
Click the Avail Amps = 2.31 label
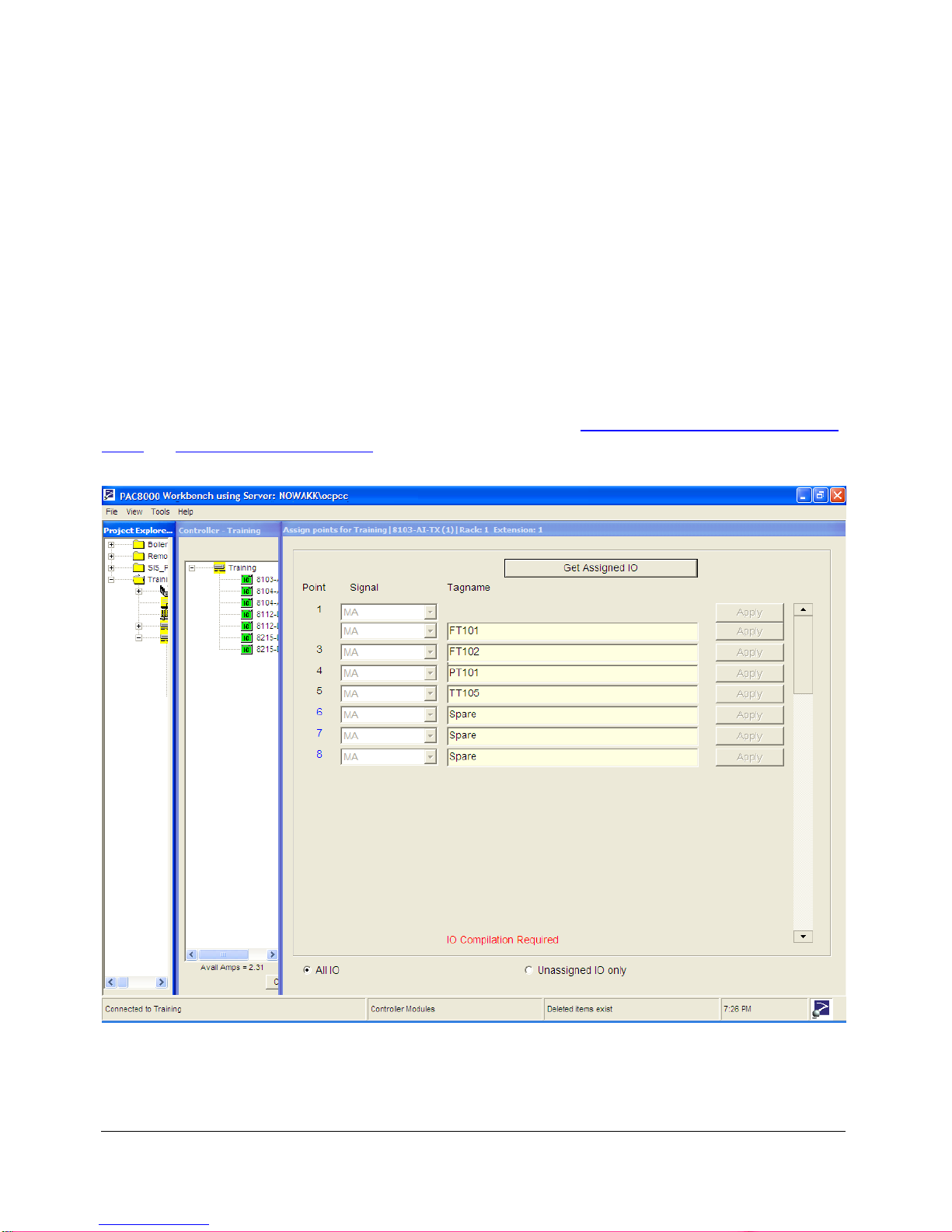coord(232,968)
